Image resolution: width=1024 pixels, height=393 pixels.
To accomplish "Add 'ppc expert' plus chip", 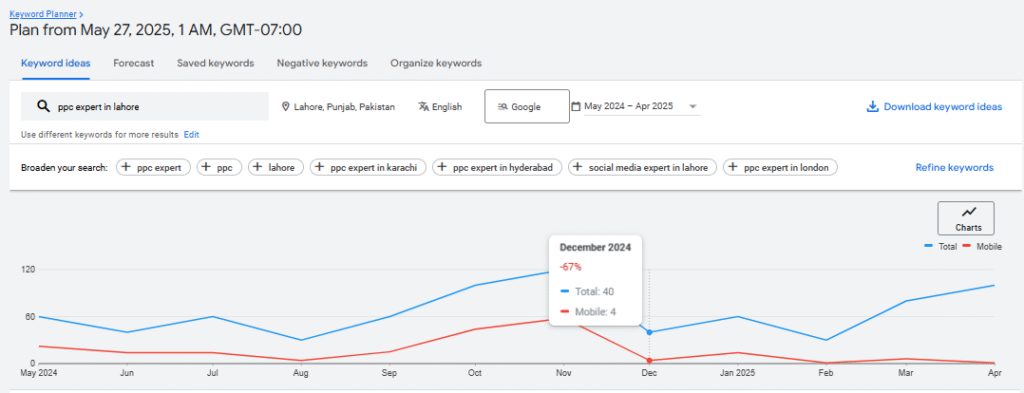I will (x=153, y=168).
